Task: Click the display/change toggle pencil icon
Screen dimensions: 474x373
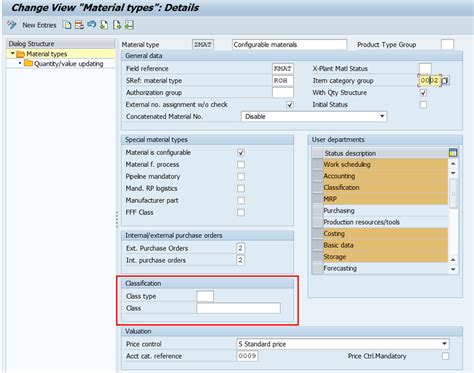Action: [x=12, y=25]
